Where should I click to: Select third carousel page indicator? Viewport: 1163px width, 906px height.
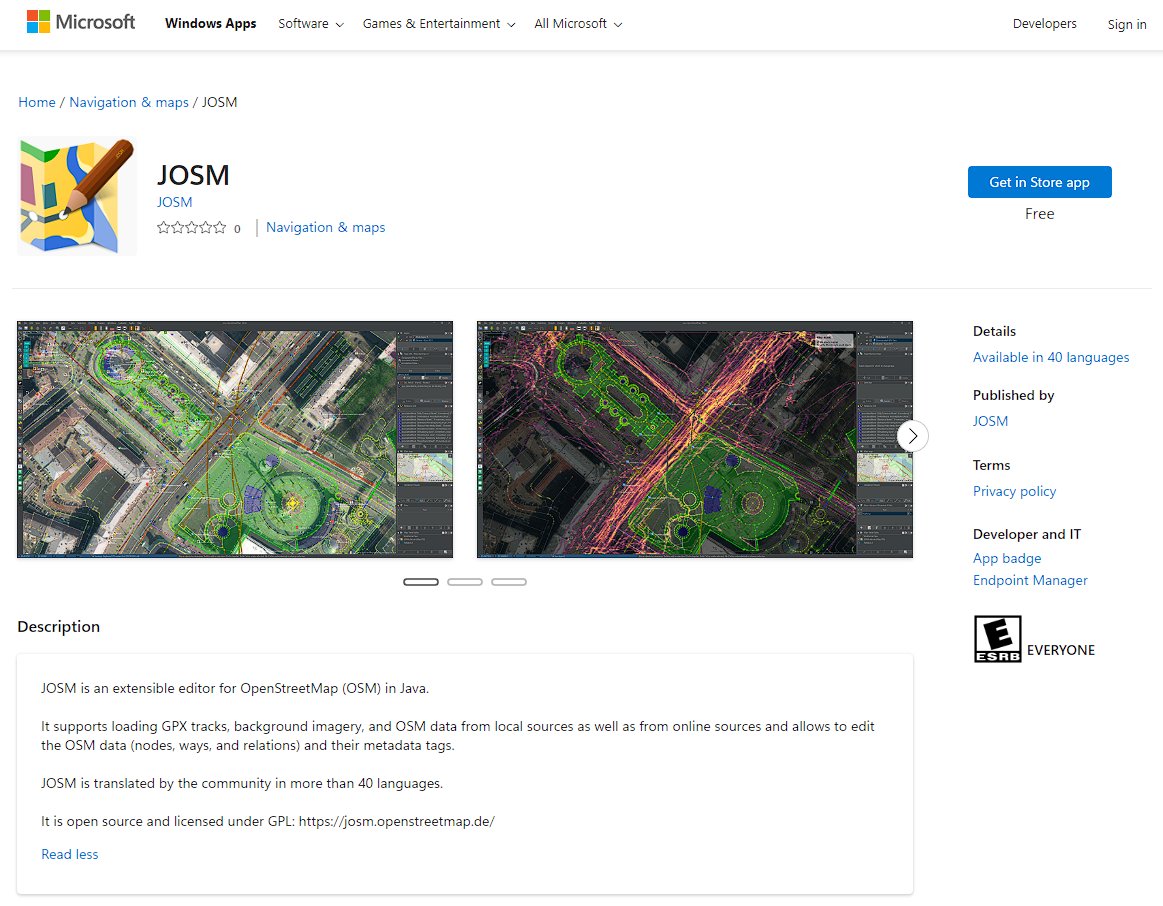[509, 582]
